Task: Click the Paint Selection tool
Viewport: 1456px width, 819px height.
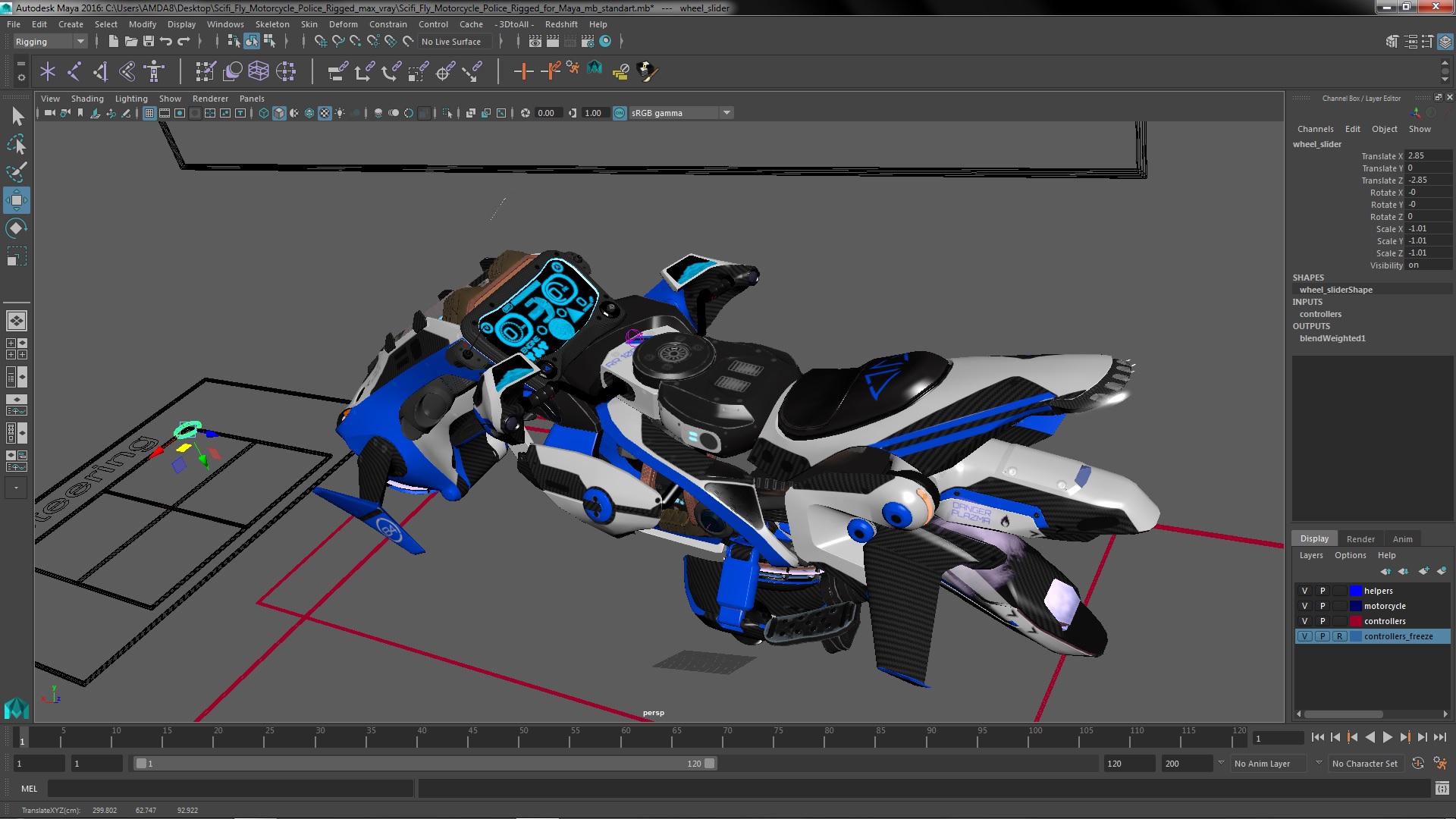Action: [x=16, y=172]
